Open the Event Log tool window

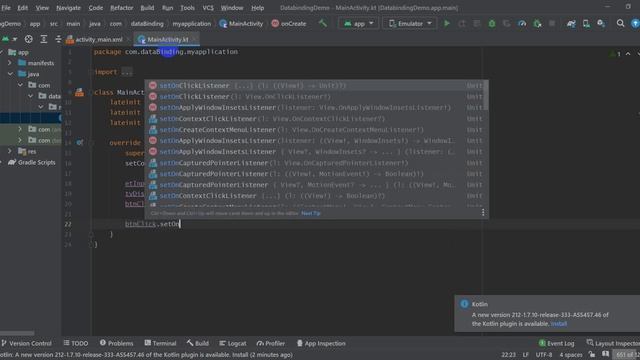[556, 343]
